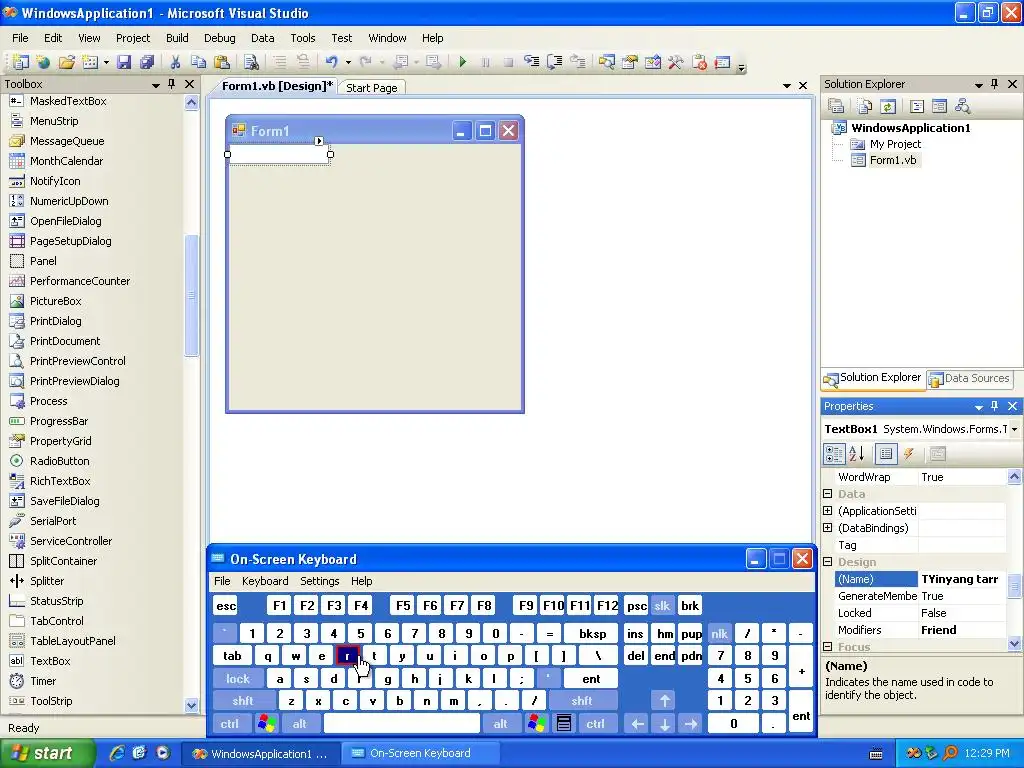
Task: Click Refresh icon in Solution Explorer toolbar
Action: pos(888,106)
